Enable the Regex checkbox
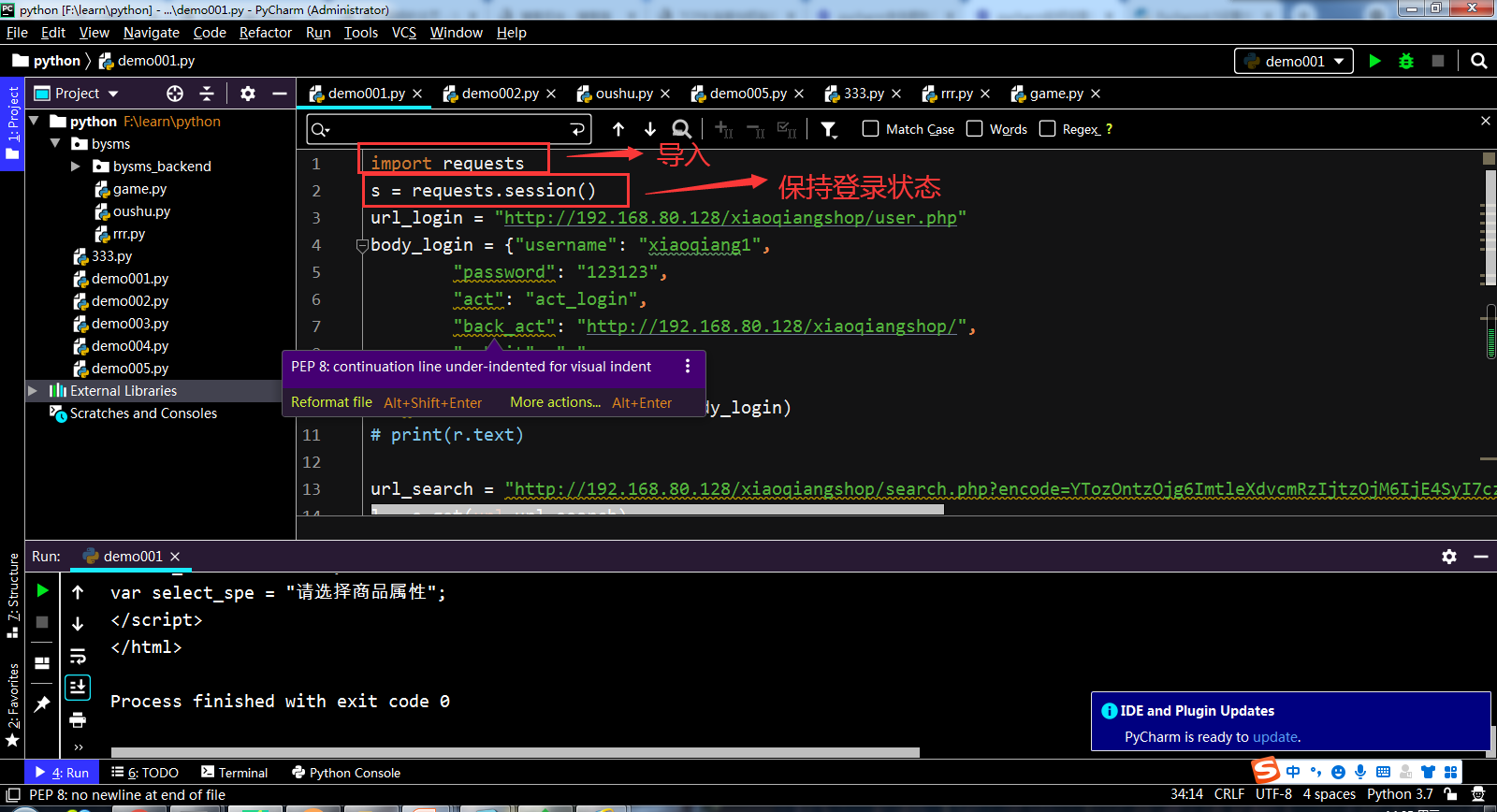 point(1047,129)
